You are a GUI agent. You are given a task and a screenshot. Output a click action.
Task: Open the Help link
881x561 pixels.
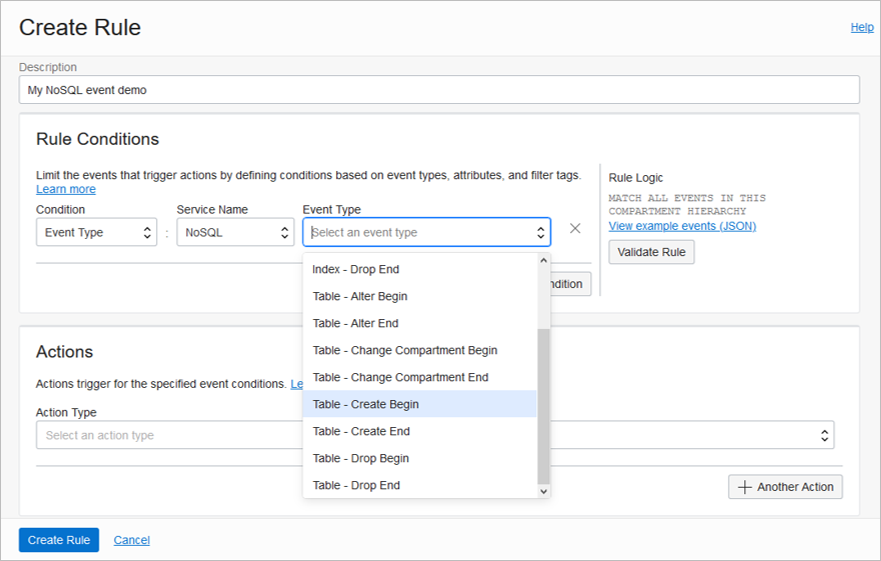(861, 27)
